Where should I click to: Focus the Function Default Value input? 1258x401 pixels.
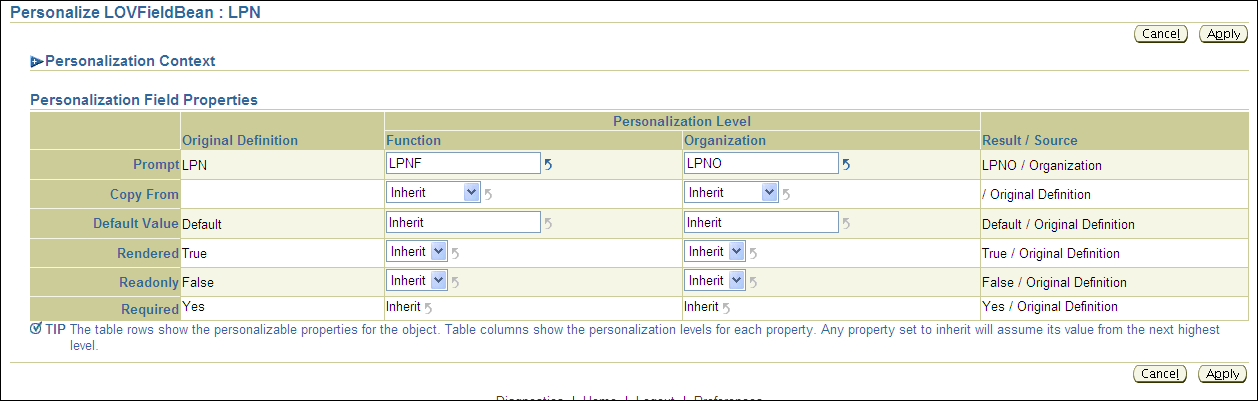463,223
